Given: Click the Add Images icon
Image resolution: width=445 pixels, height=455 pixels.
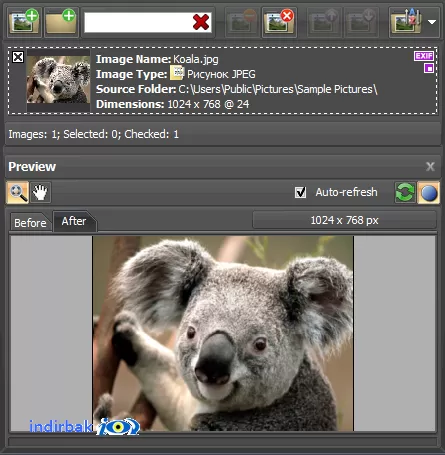Looking at the screenshot, I should pyautogui.click(x=24, y=22).
